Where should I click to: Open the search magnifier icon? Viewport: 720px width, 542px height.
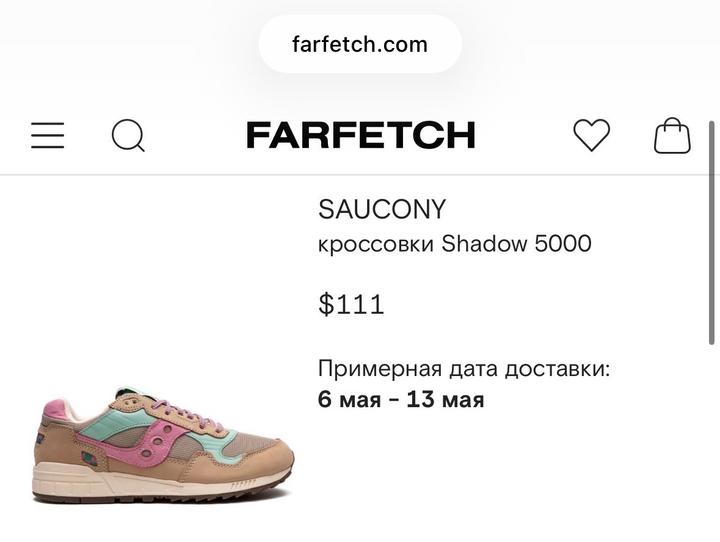click(x=129, y=135)
